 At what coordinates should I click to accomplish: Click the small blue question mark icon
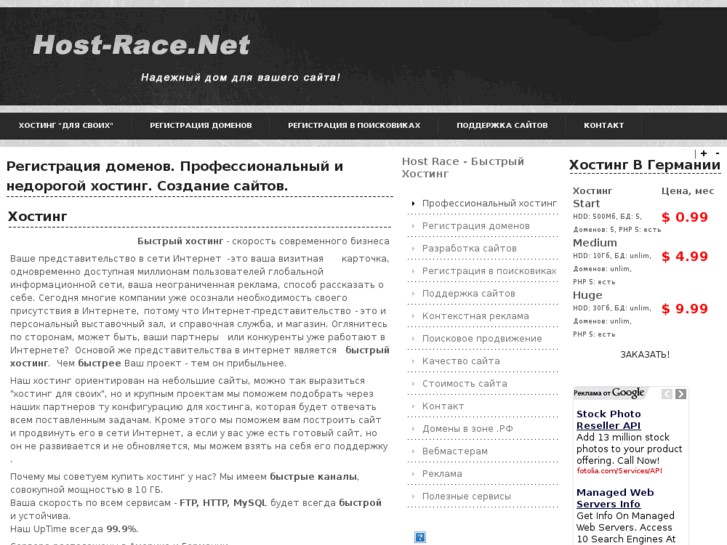pos(420,538)
